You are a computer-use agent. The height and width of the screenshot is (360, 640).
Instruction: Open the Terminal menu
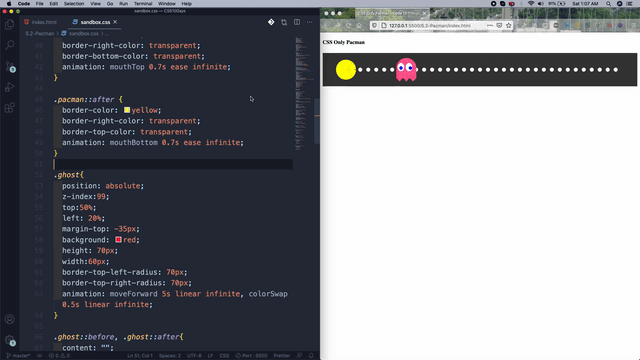tap(143, 4)
